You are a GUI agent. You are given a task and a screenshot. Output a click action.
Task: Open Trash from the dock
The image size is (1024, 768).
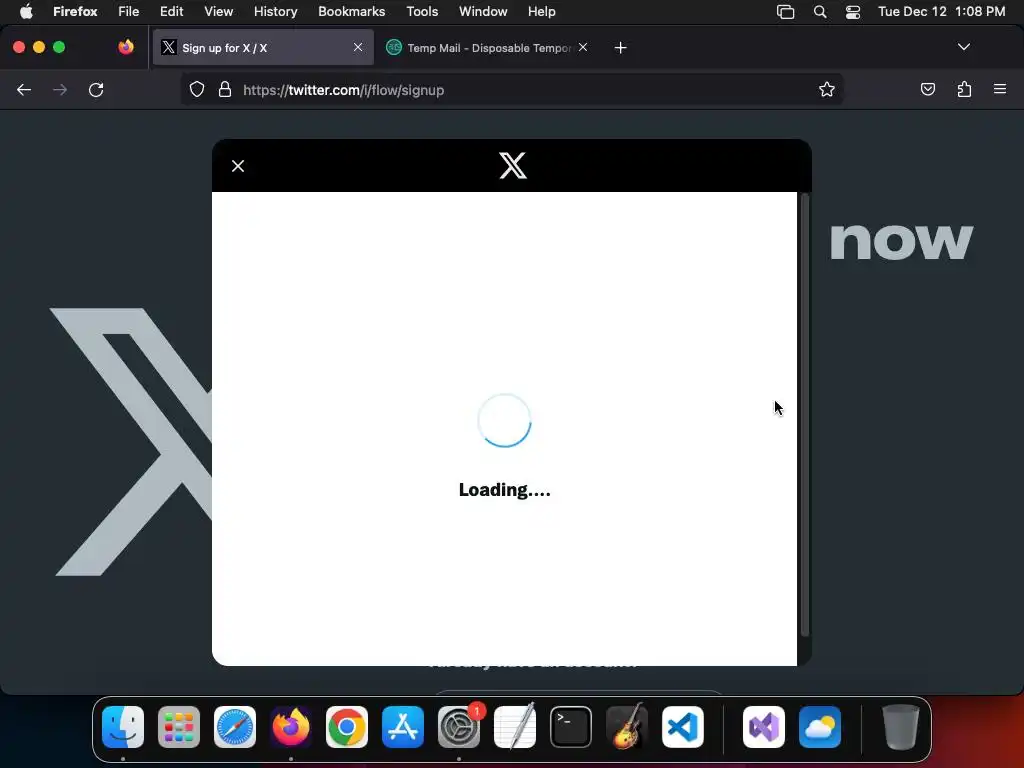[901, 727]
